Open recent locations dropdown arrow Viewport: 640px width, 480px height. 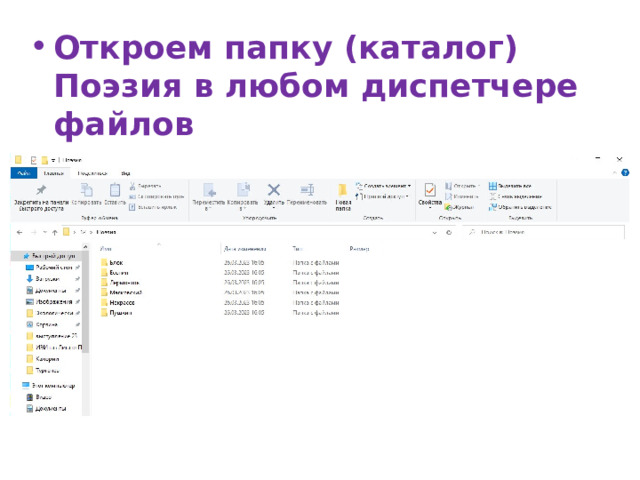(44, 232)
